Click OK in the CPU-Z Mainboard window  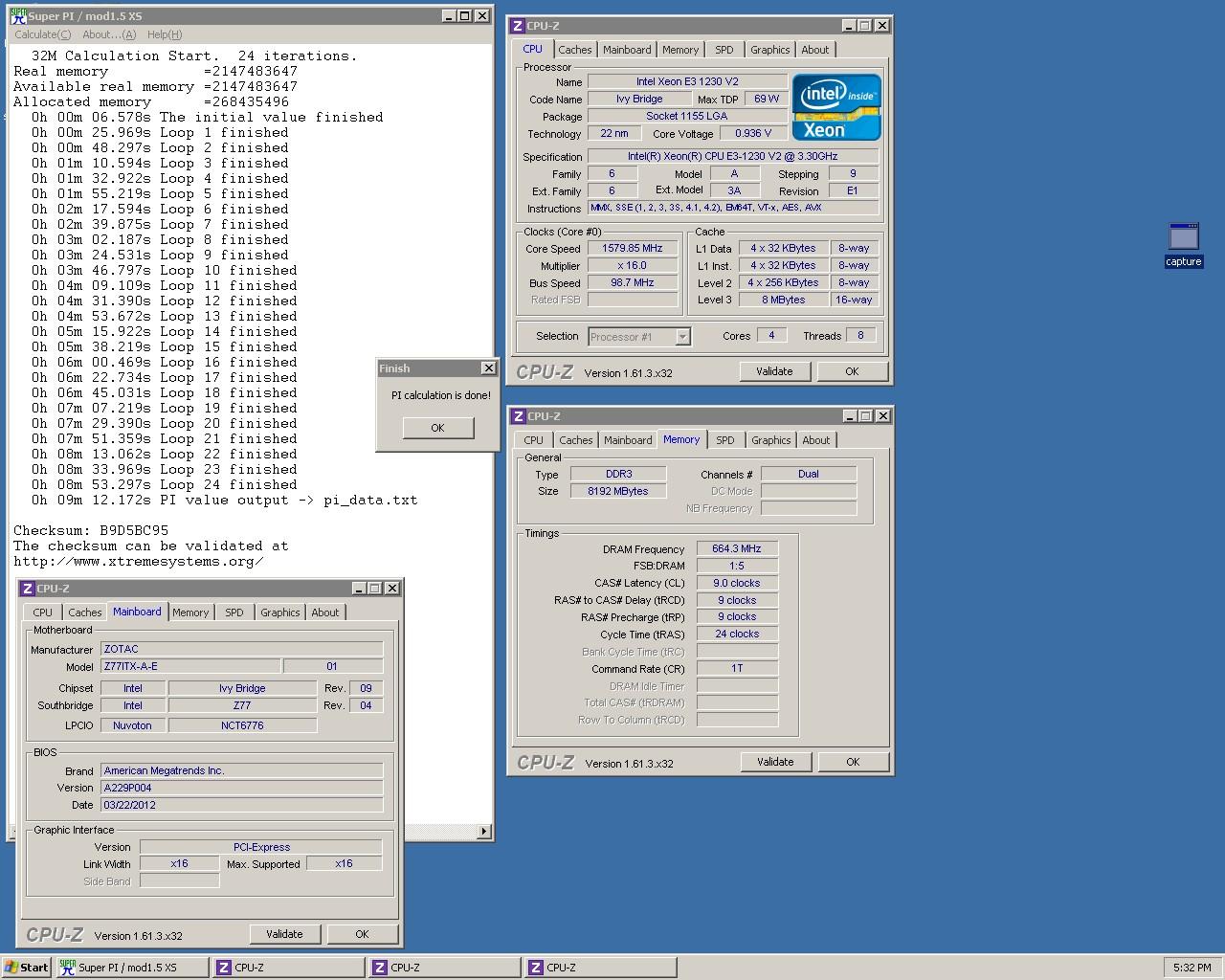click(x=362, y=934)
